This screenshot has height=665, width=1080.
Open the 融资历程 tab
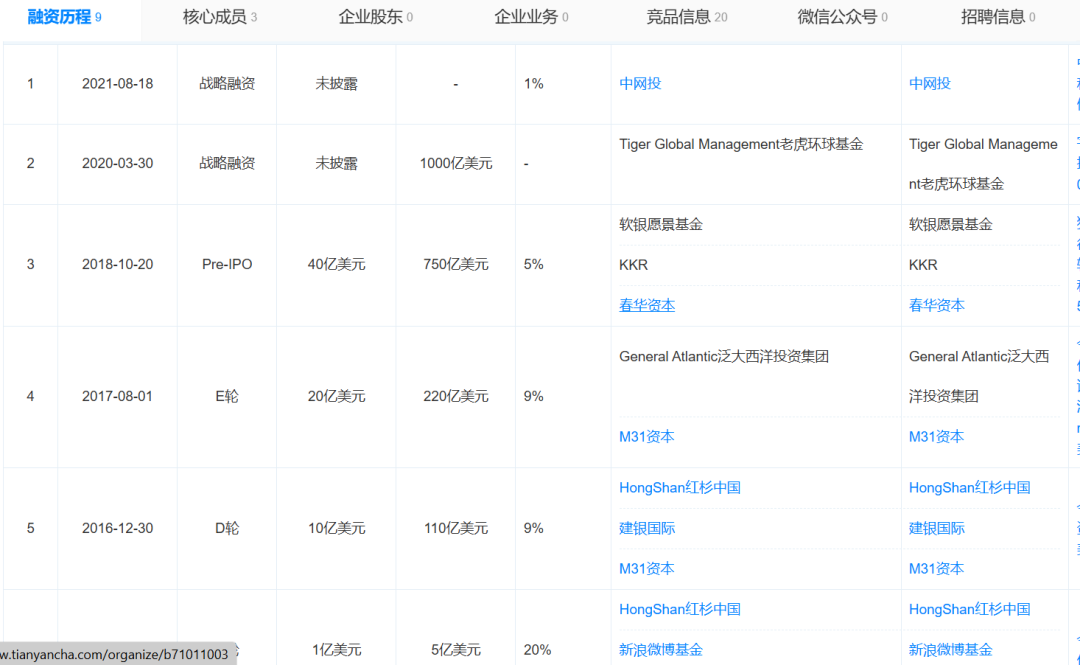click(x=64, y=17)
